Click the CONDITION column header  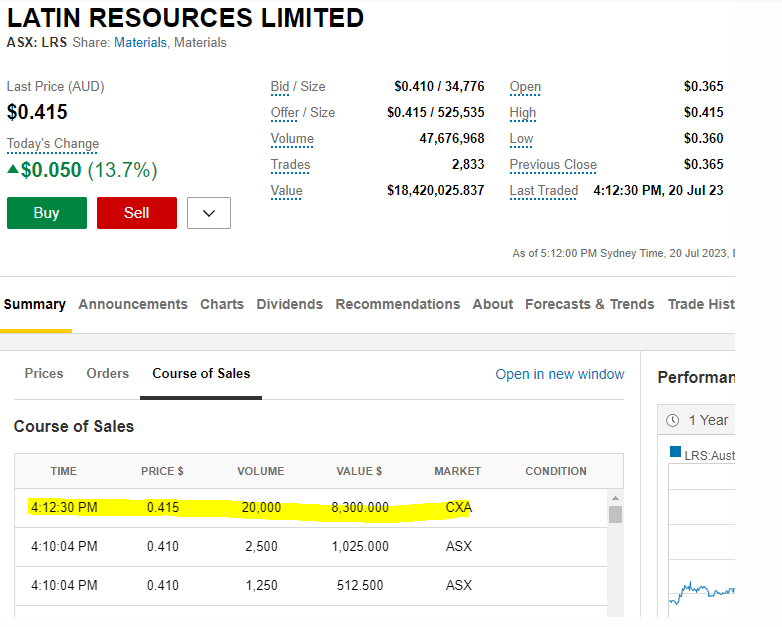tap(556, 471)
